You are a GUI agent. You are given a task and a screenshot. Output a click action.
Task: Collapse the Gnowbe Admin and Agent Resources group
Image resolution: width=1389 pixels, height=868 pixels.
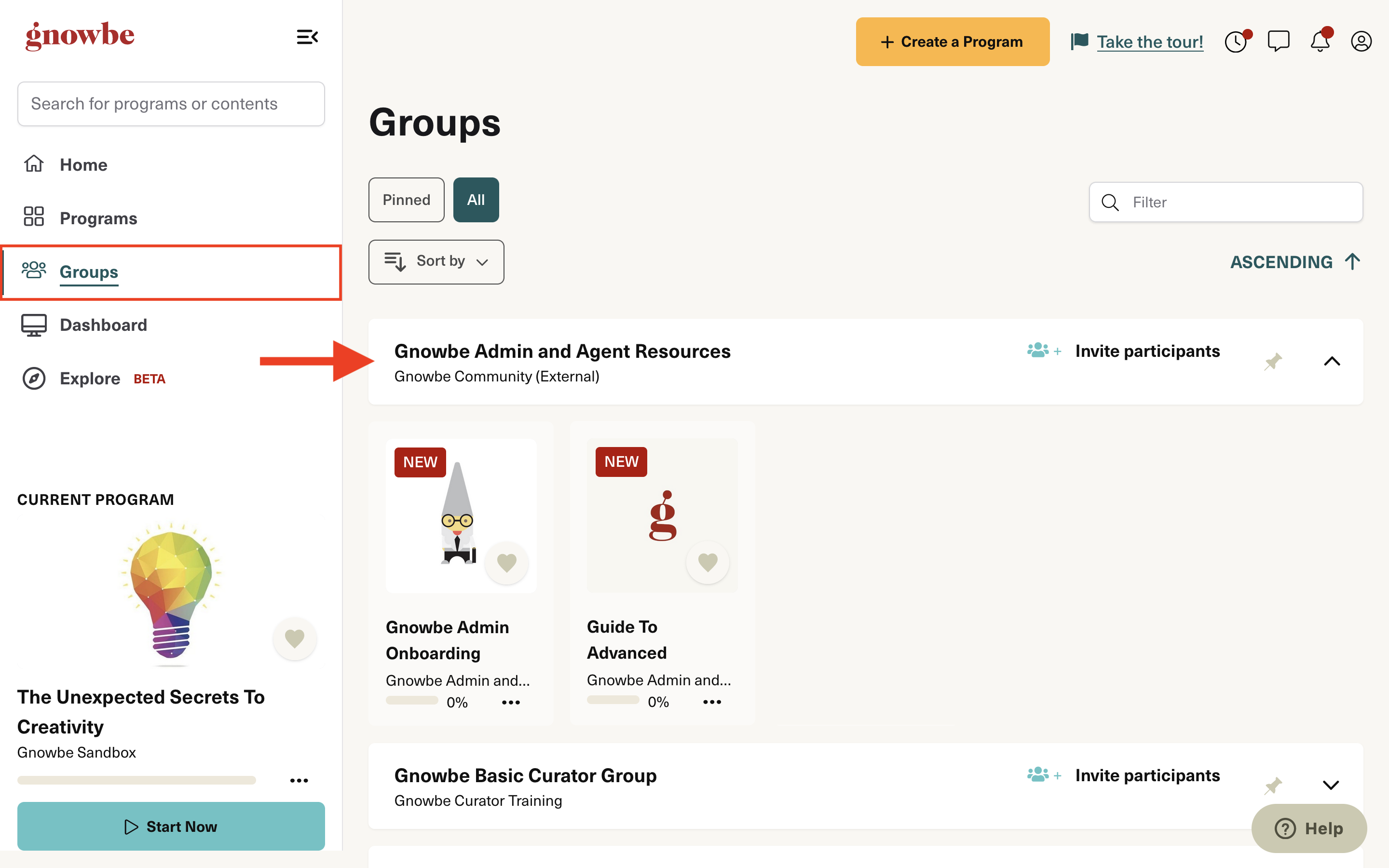(1333, 362)
